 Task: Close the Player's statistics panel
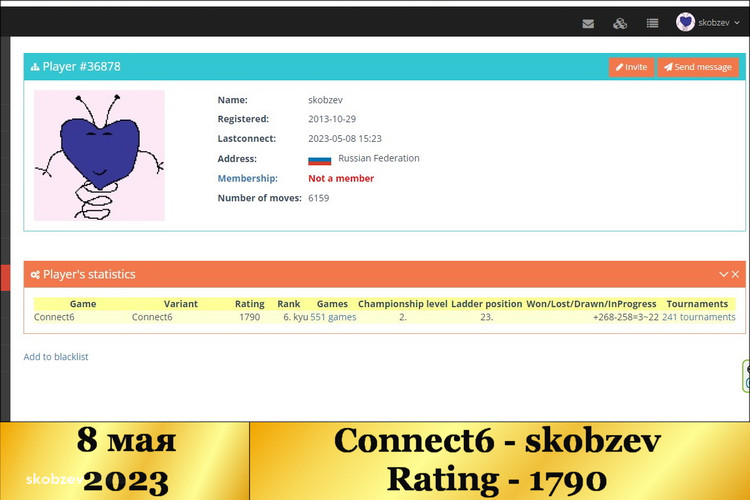pos(735,274)
